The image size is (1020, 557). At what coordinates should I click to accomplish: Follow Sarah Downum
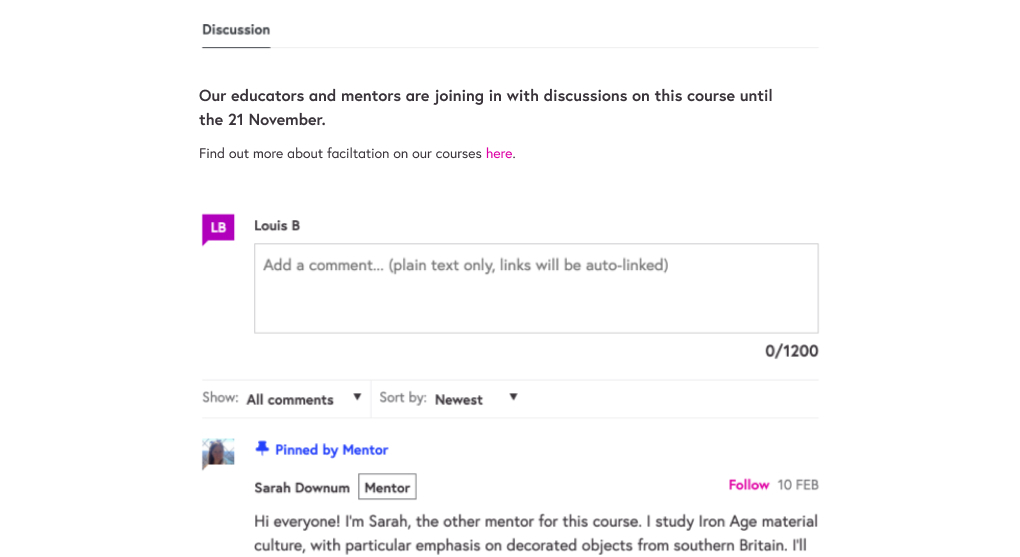(x=748, y=485)
